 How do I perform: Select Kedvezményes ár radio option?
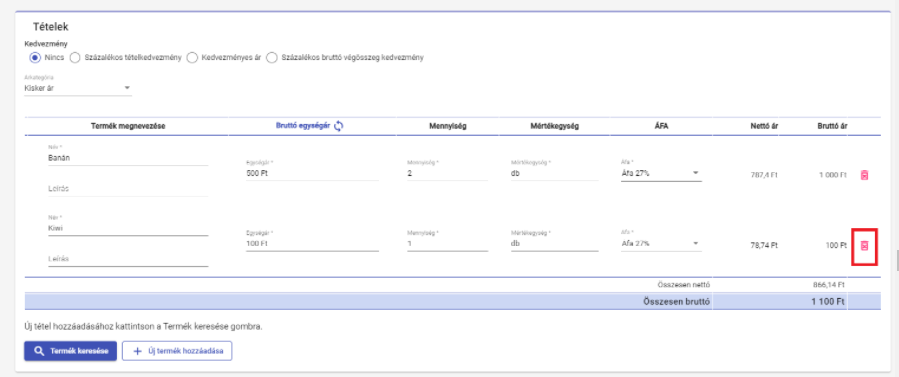click(192, 57)
